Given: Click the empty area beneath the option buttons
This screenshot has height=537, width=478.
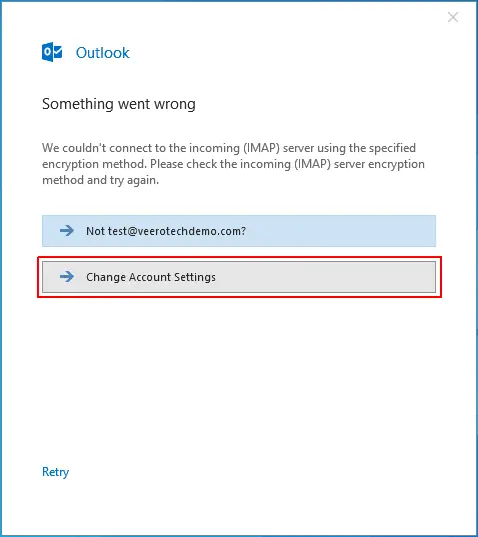Looking at the screenshot, I should [x=239, y=377].
